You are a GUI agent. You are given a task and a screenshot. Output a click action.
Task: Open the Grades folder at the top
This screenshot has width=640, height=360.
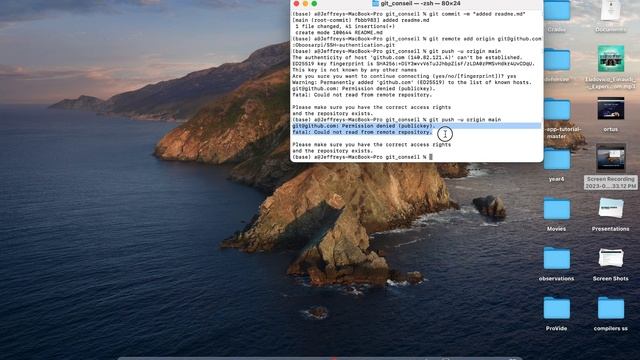tap(556, 11)
